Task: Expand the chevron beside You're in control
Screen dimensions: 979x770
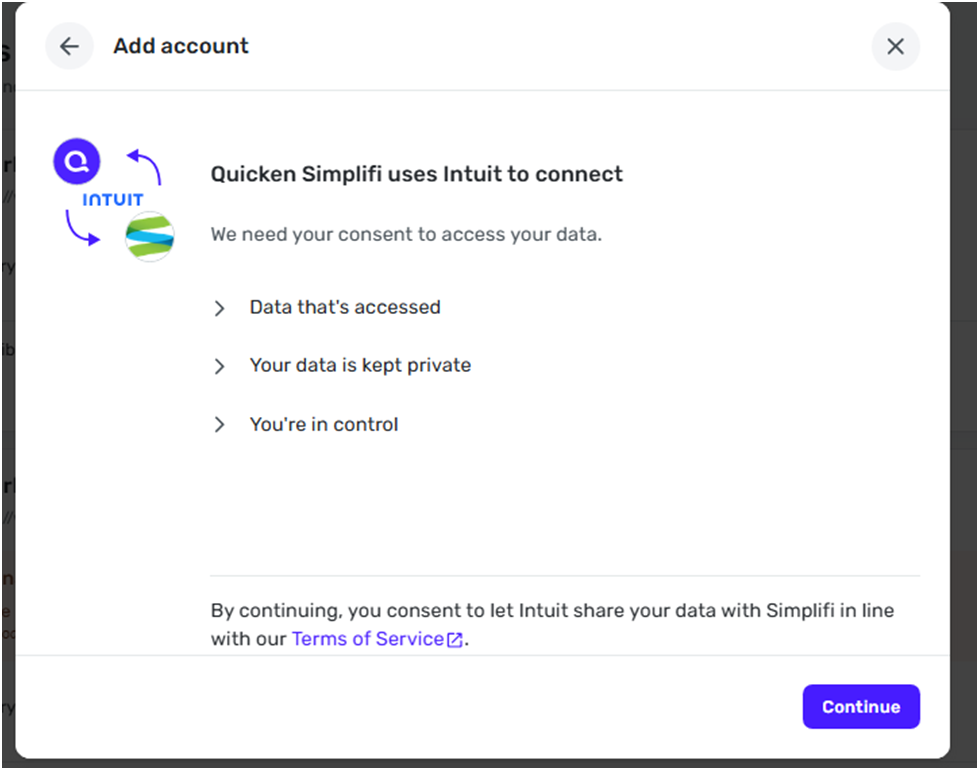Action: [x=220, y=425]
